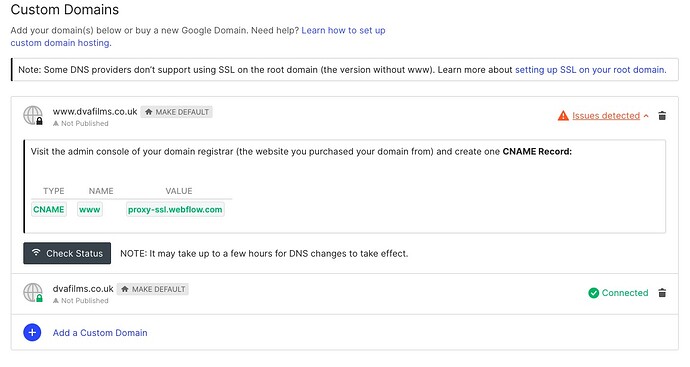Image resolution: width=690 pixels, height=367 pixels.
Task: Open Add a Custom Domain
Action: 100,333
